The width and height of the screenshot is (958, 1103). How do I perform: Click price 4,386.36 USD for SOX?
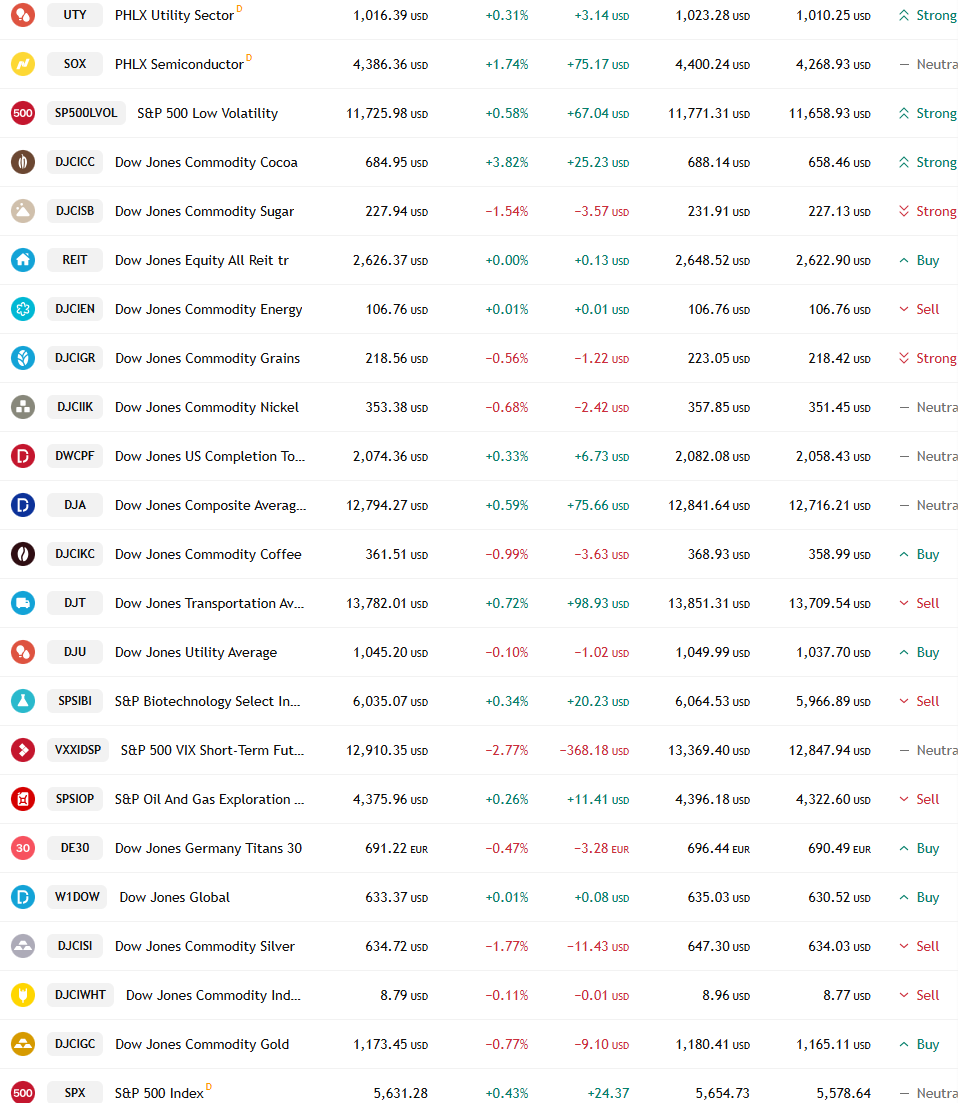(x=390, y=64)
